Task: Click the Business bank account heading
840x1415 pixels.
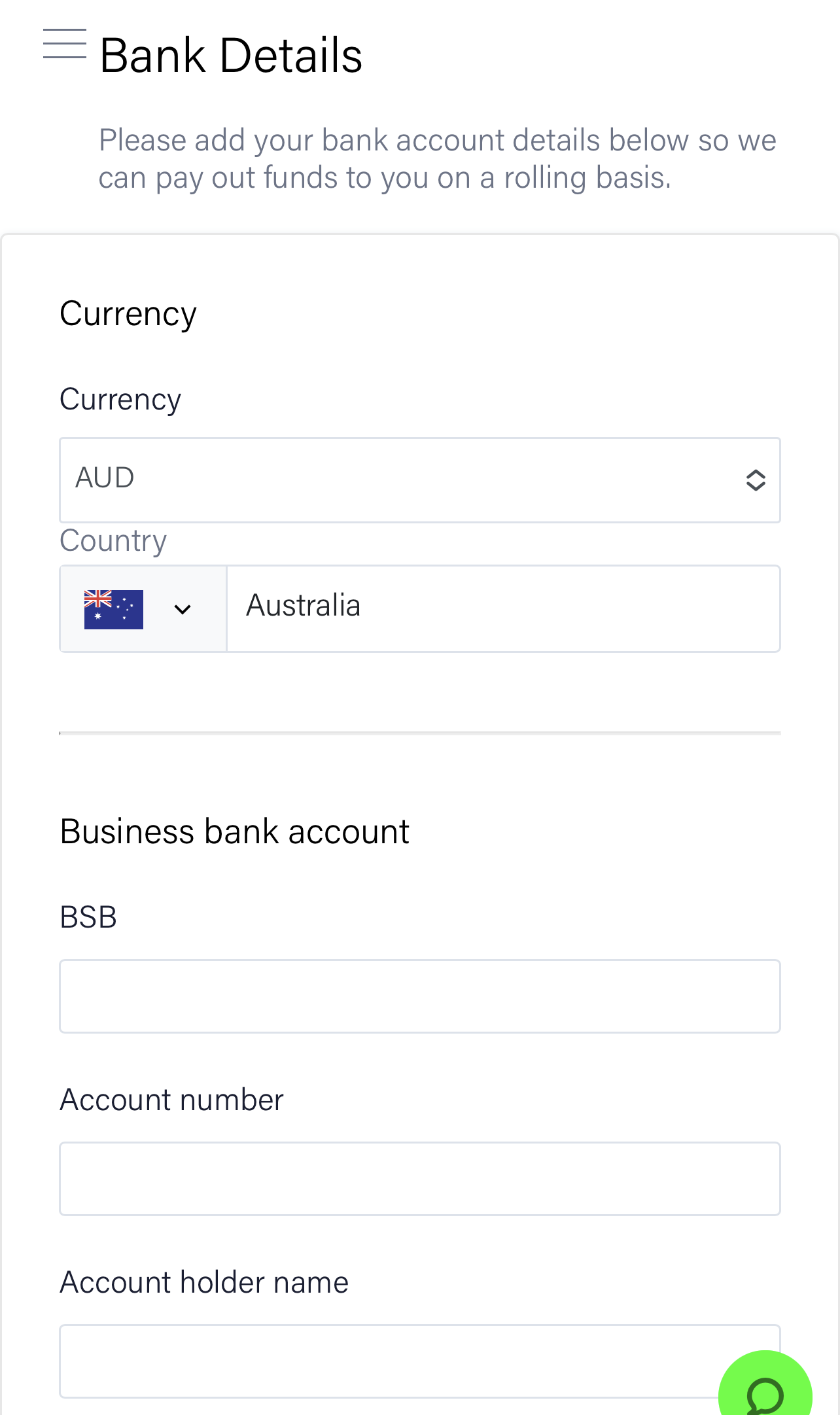Action: pos(234,832)
